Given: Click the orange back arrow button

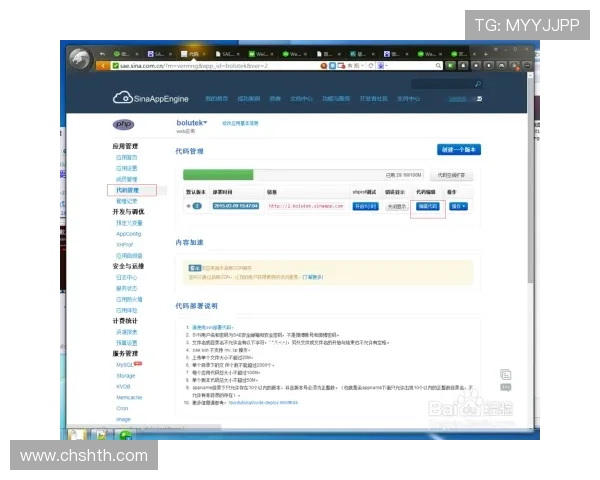Looking at the screenshot, I should 102,66.
